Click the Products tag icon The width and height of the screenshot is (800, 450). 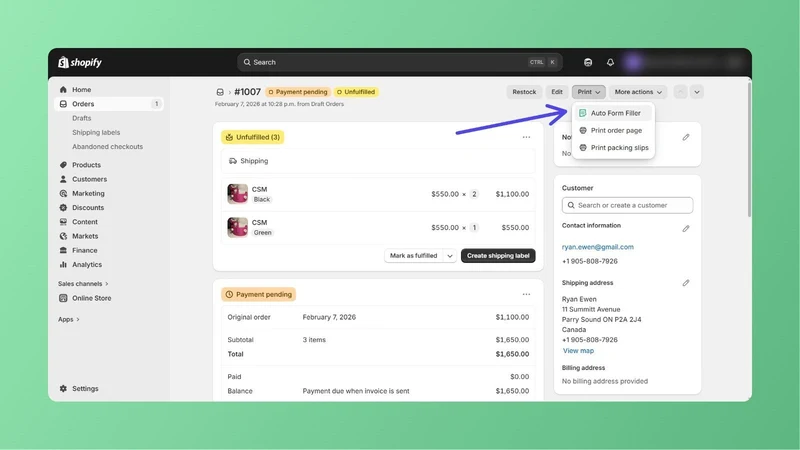(x=63, y=165)
